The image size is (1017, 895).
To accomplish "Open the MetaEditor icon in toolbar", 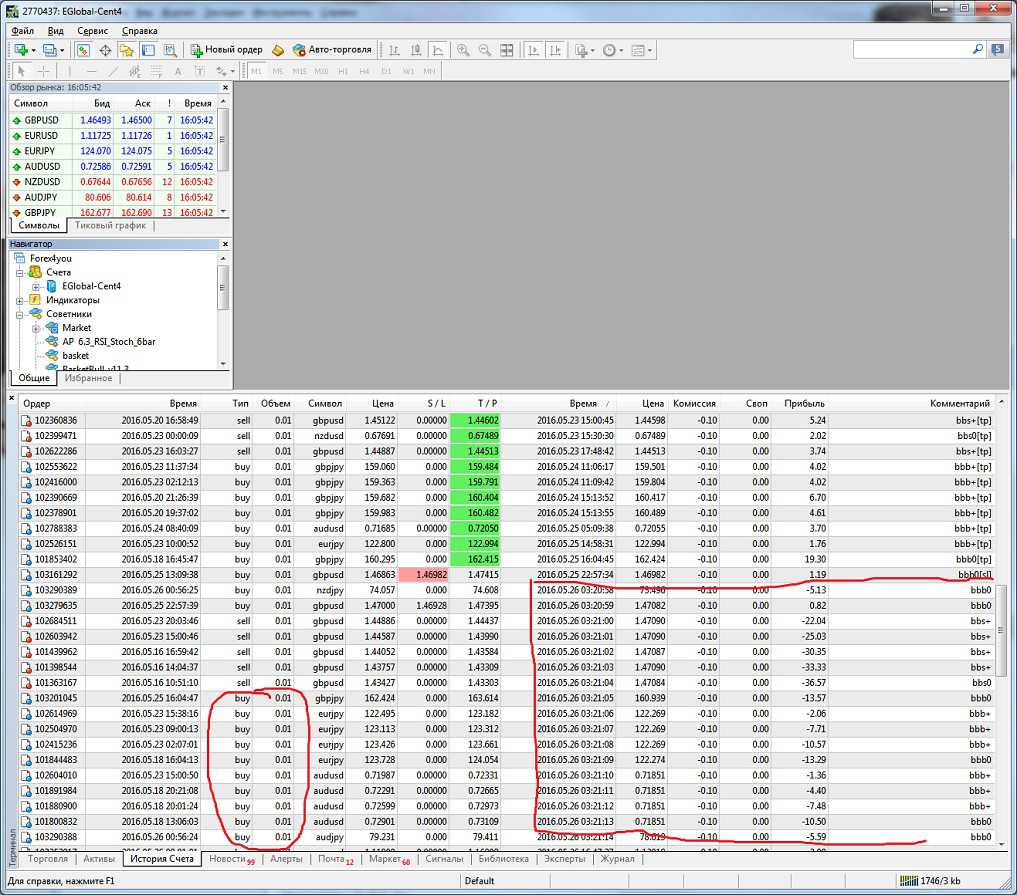I will (278, 50).
